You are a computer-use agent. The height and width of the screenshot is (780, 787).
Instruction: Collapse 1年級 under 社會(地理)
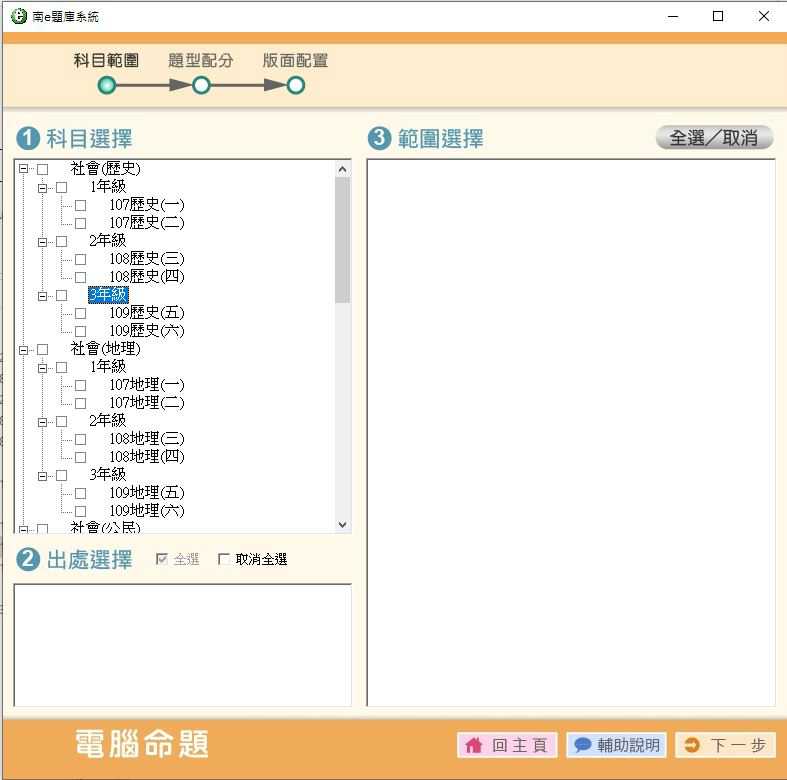[43, 368]
